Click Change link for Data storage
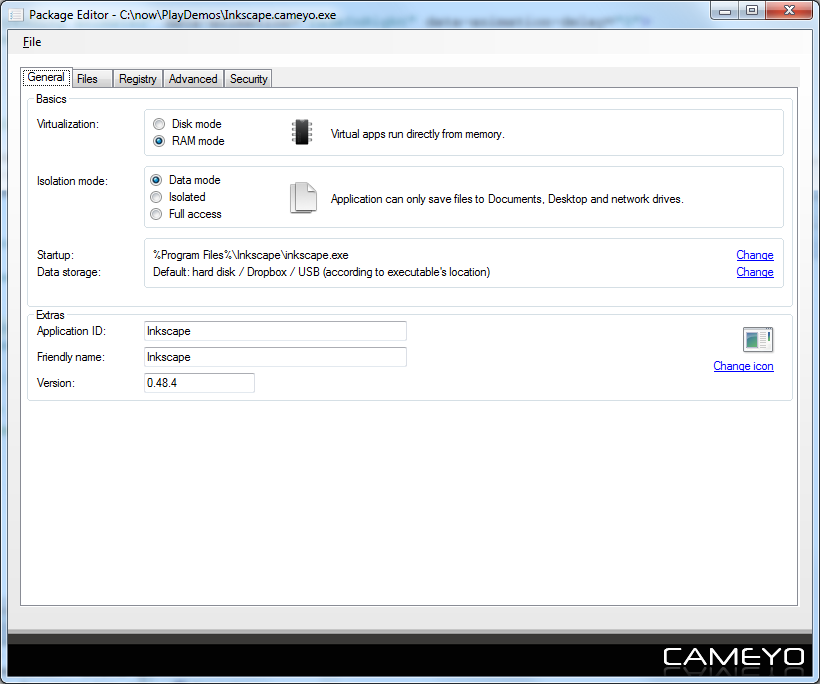This screenshot has width=820, height=684. point(755,272)
